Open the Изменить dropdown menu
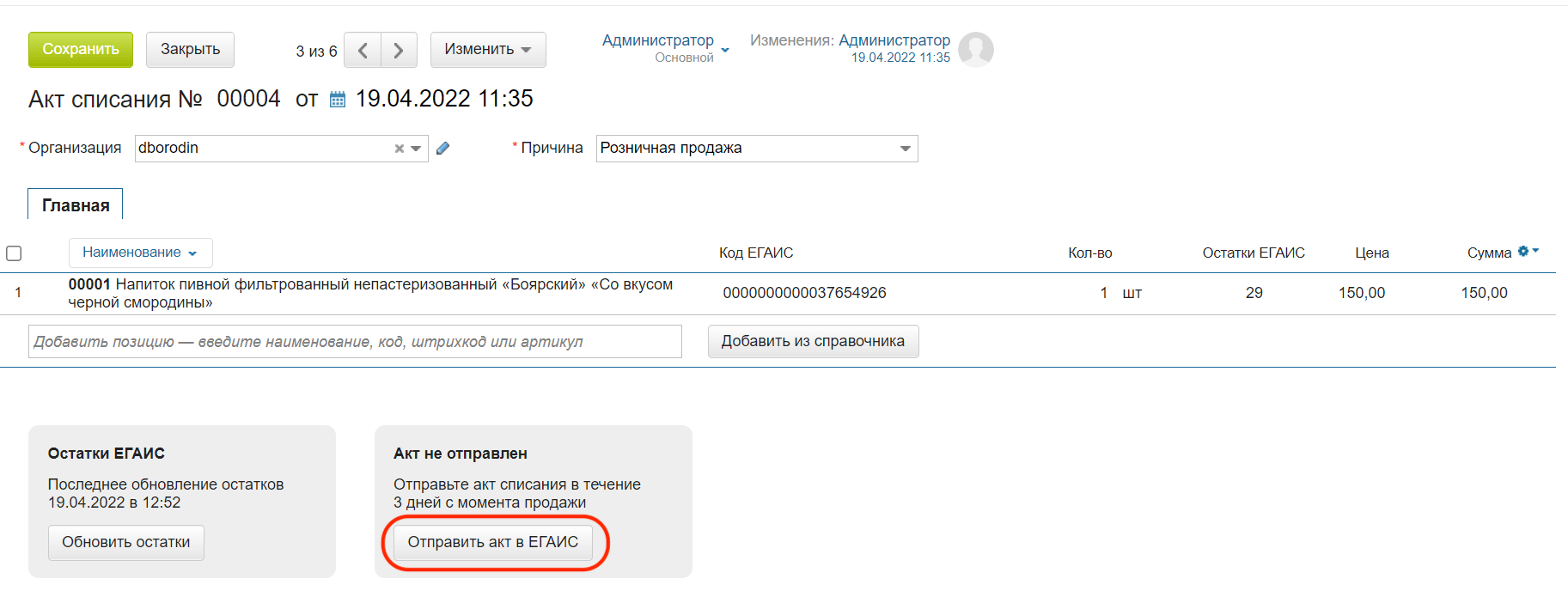Image resolution: width=1568 pixels, height=597 pixels. pos(488,50)
